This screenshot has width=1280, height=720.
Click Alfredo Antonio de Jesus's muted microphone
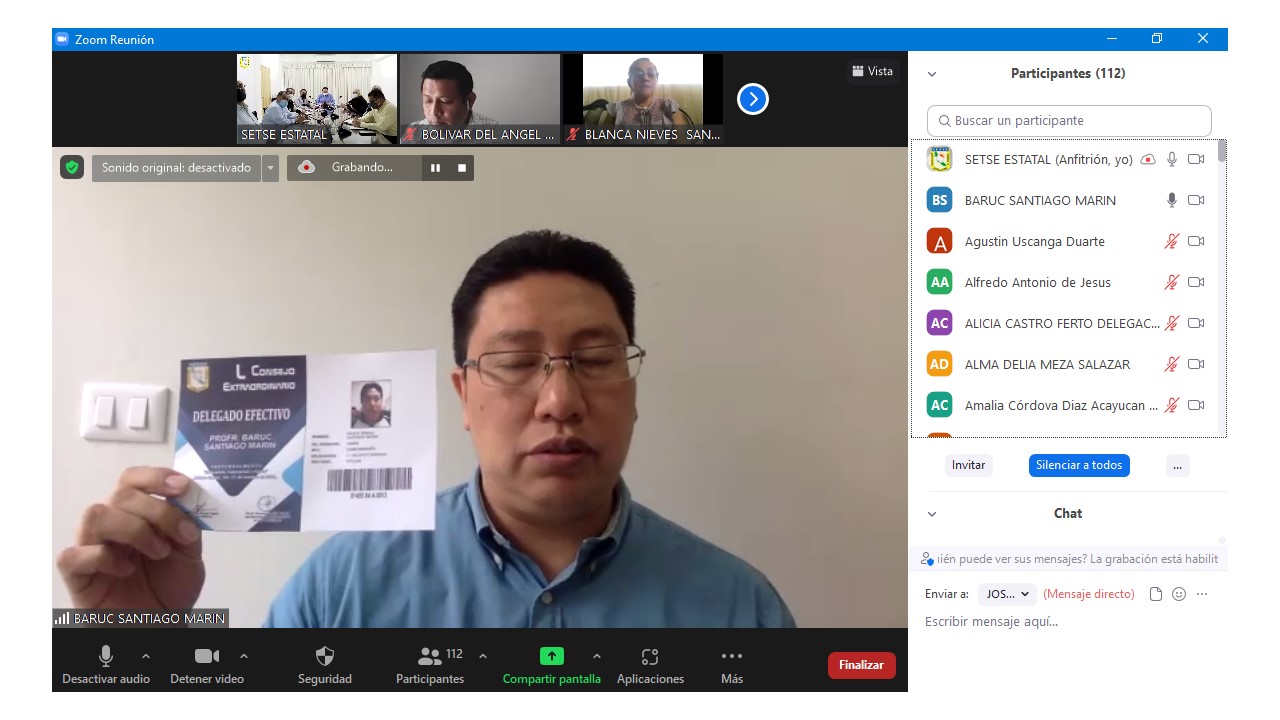point(1172,282)
